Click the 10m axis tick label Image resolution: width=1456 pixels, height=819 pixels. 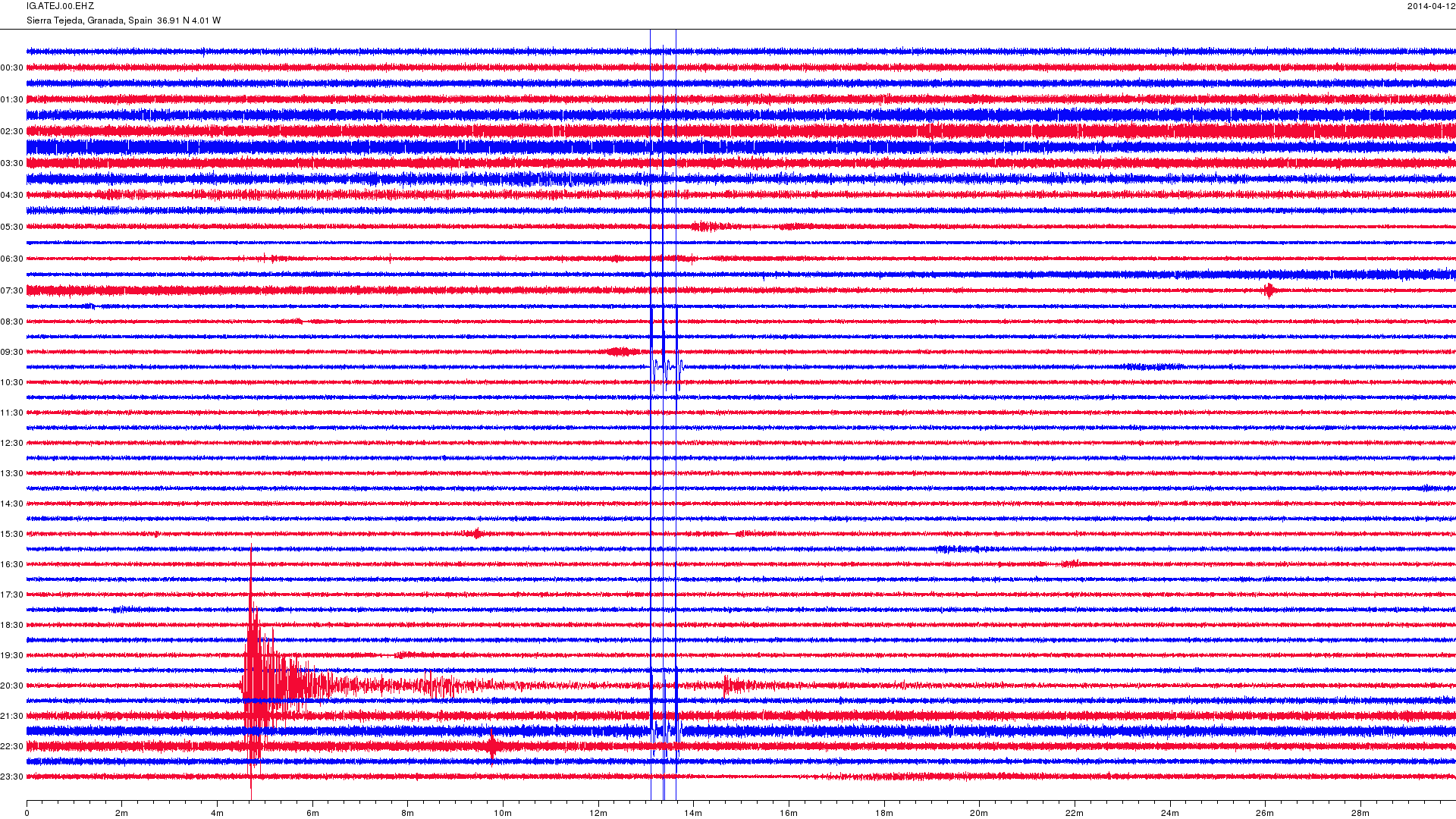(x=503, y=813)
